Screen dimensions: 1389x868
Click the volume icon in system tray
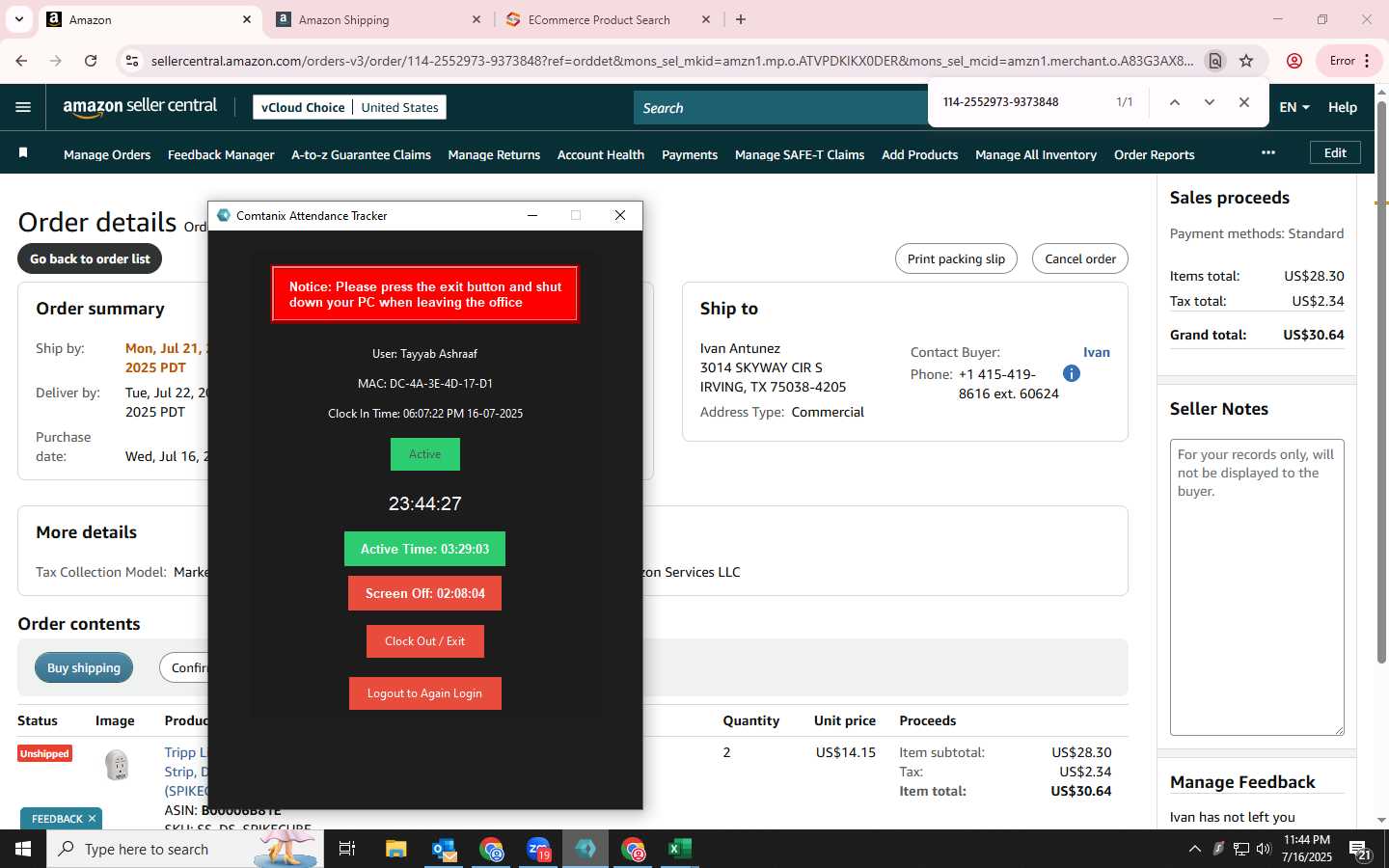tap(1264, 849)
